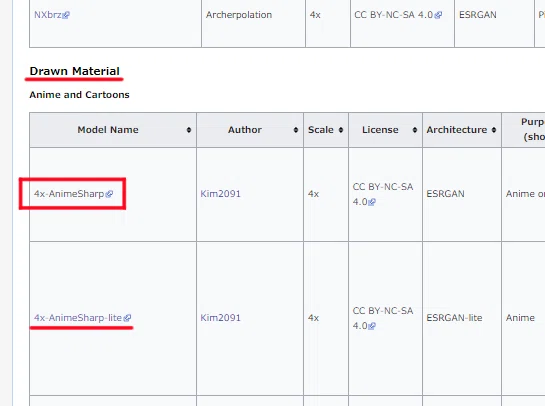
Task: Sort table by Architecture arrows
Action: point(494,130)
